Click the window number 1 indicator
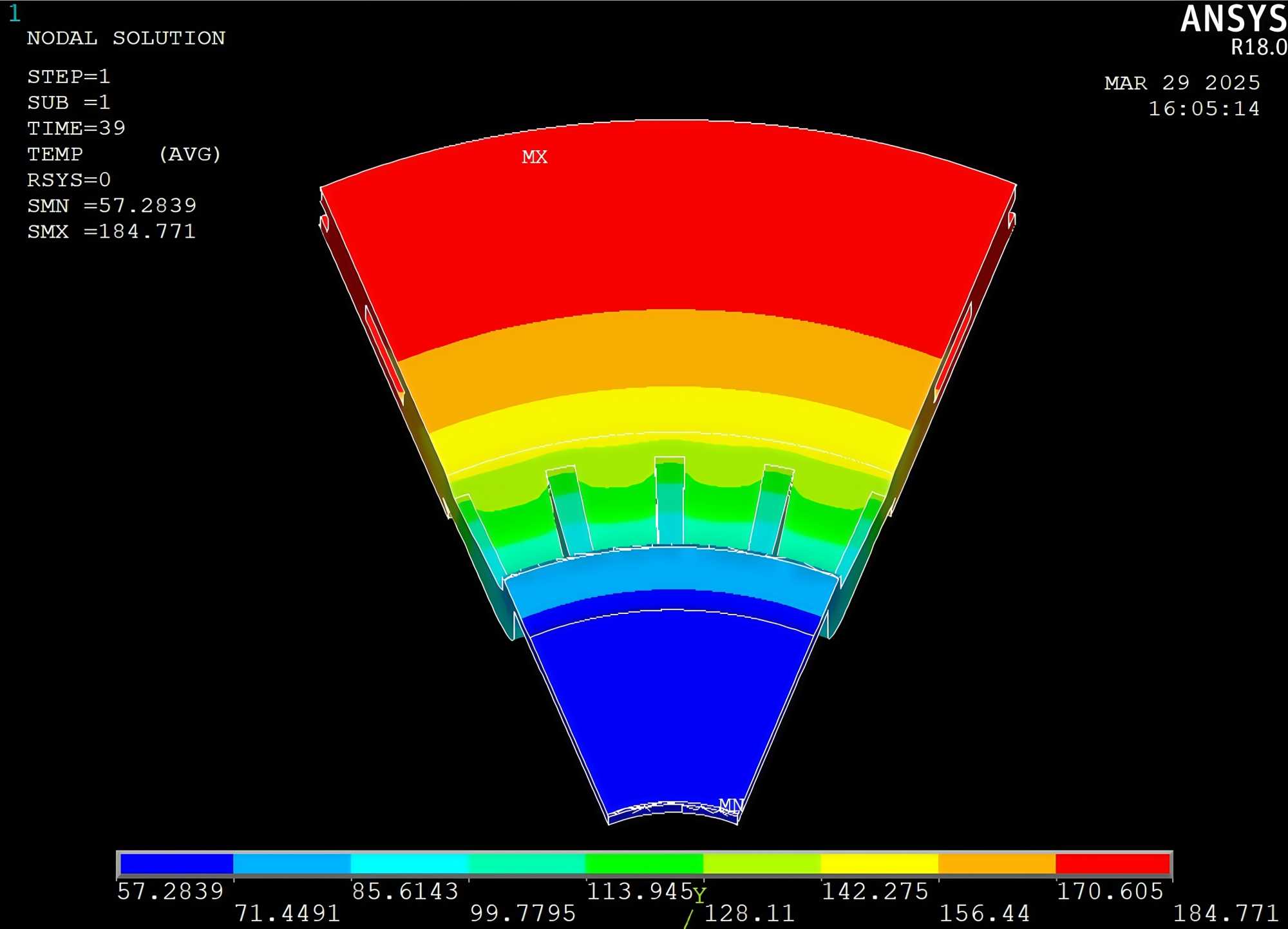The height and width of the screenshot is (929, 1288). (x=15, y=14)
